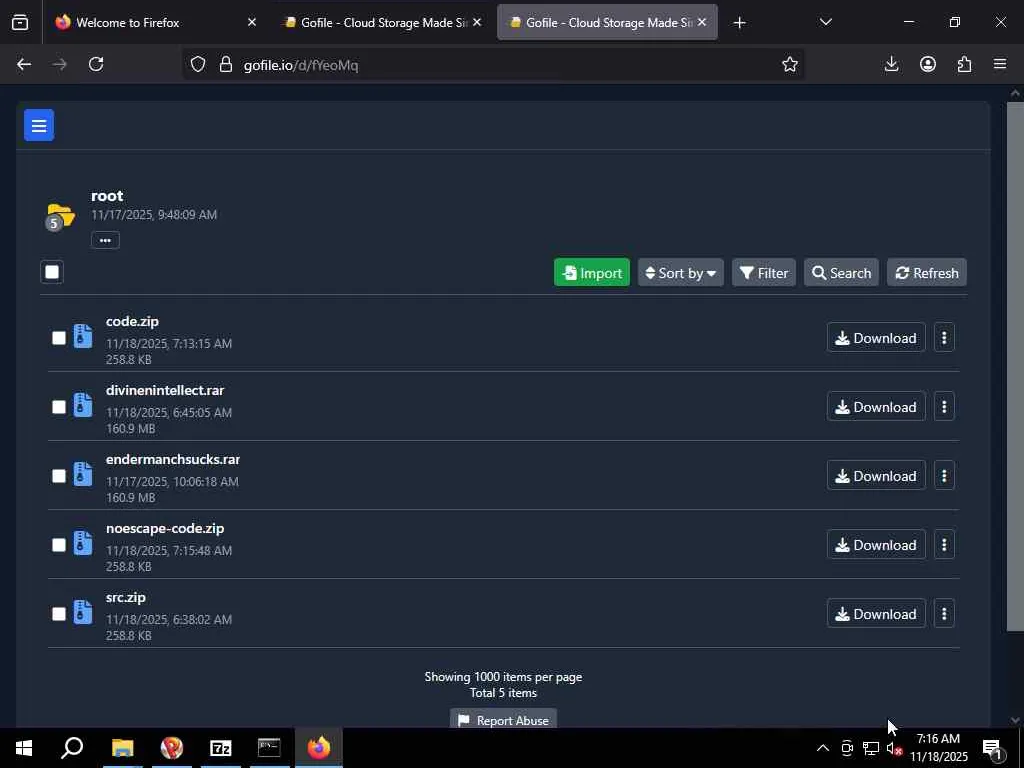Viewport: 1024px width, 768px height.
Task: Open the Firefox extensions puzzle icon
Action: tap(964, 64)
